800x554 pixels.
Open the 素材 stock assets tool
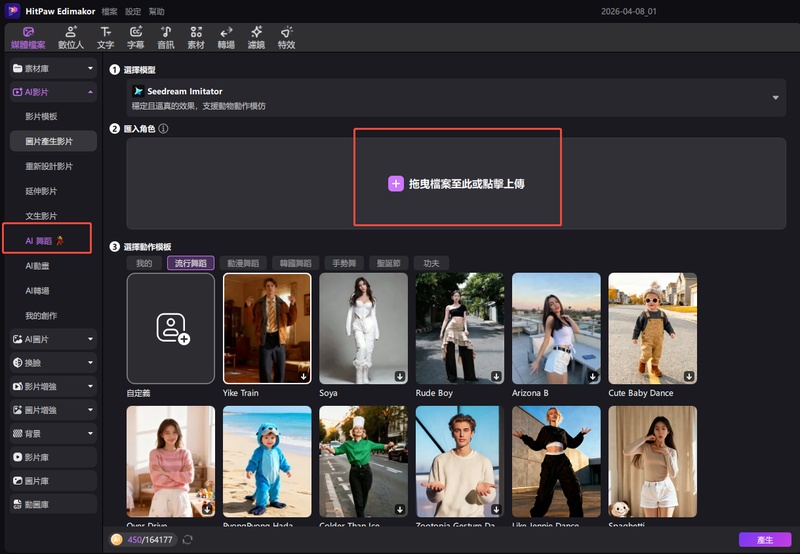click(x=196, y=38)
